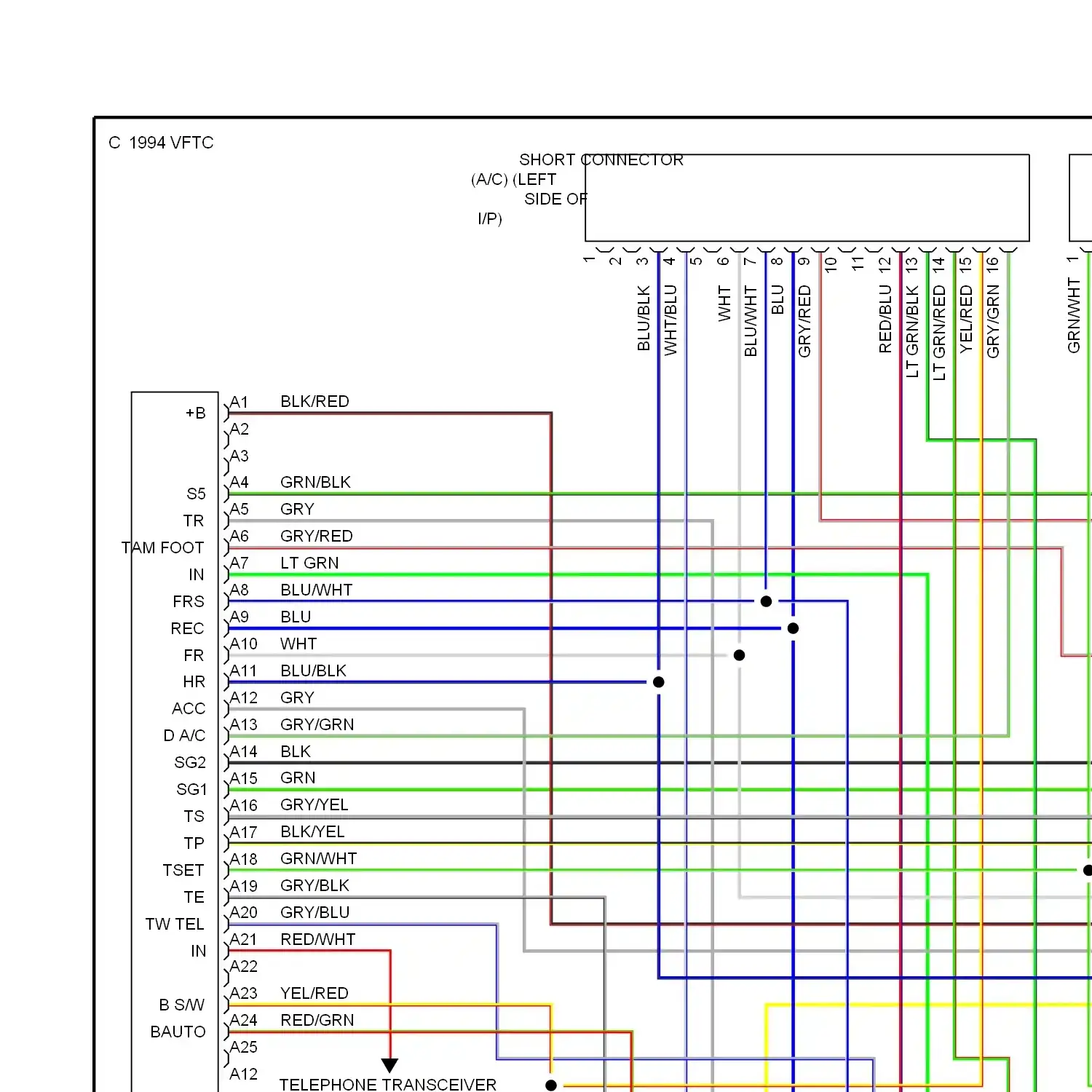Screen dimensions: 1092x1092
Task: Click the SG2 terminal label
Action: (x=190, y=763)
